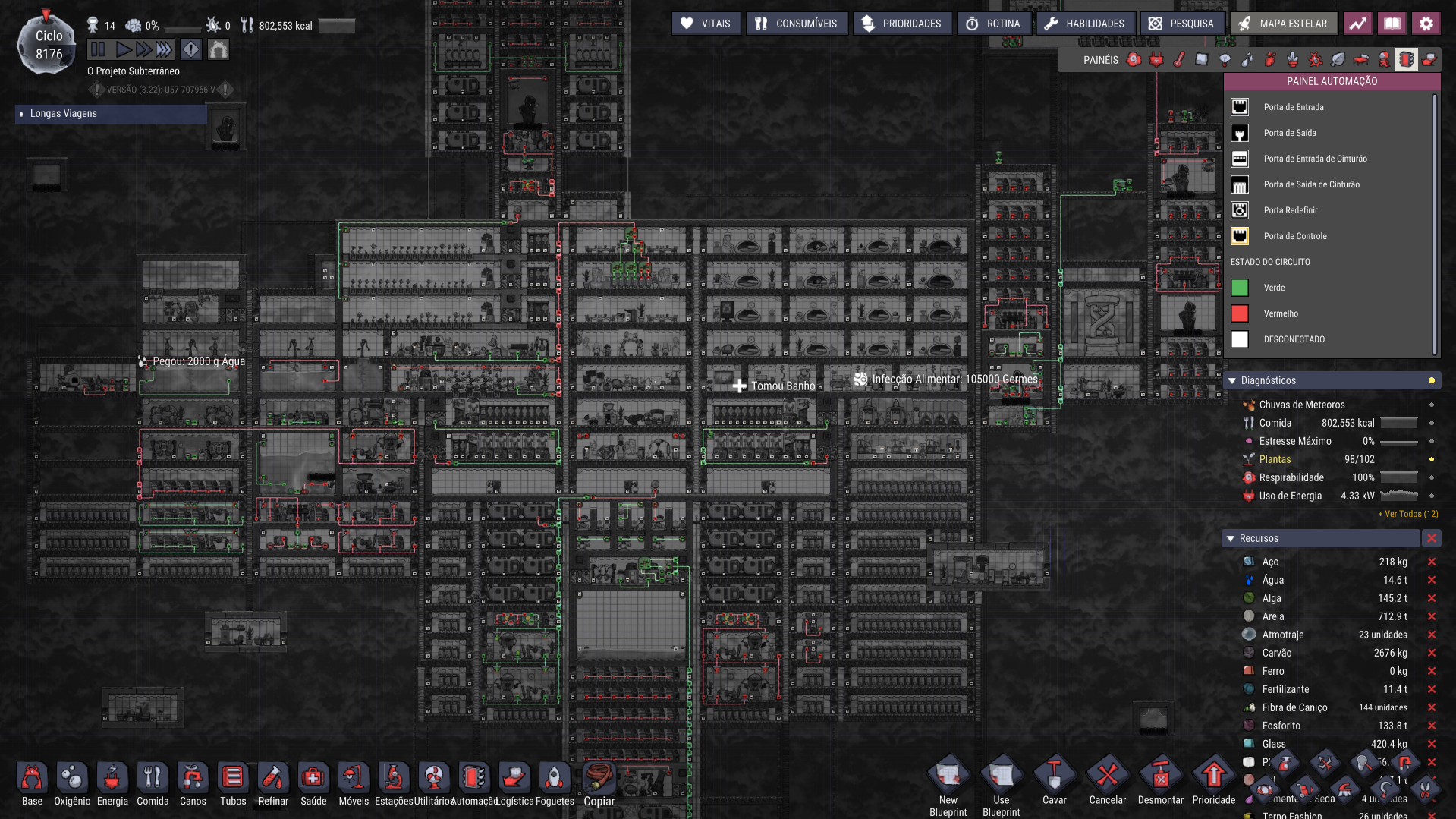Select the Disconnect scissors tool
Screen dimensions: 1456x819
tap(1425, 789)
